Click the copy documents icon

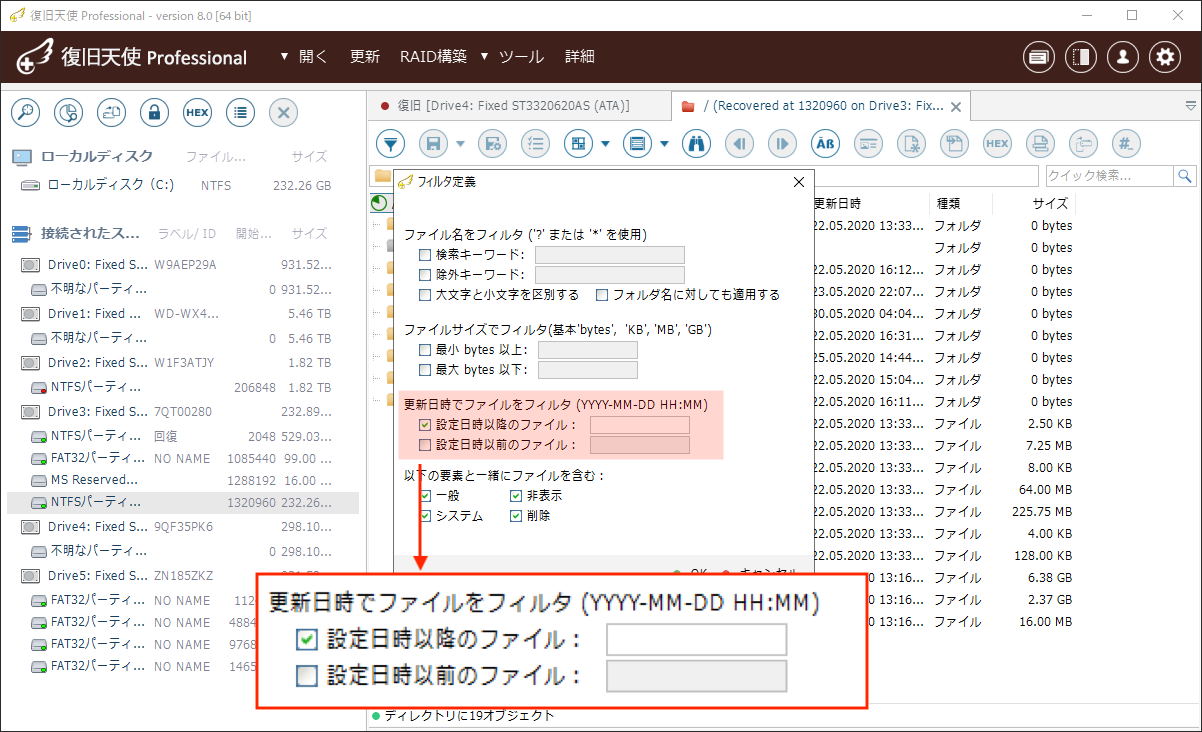click(955, 143)
